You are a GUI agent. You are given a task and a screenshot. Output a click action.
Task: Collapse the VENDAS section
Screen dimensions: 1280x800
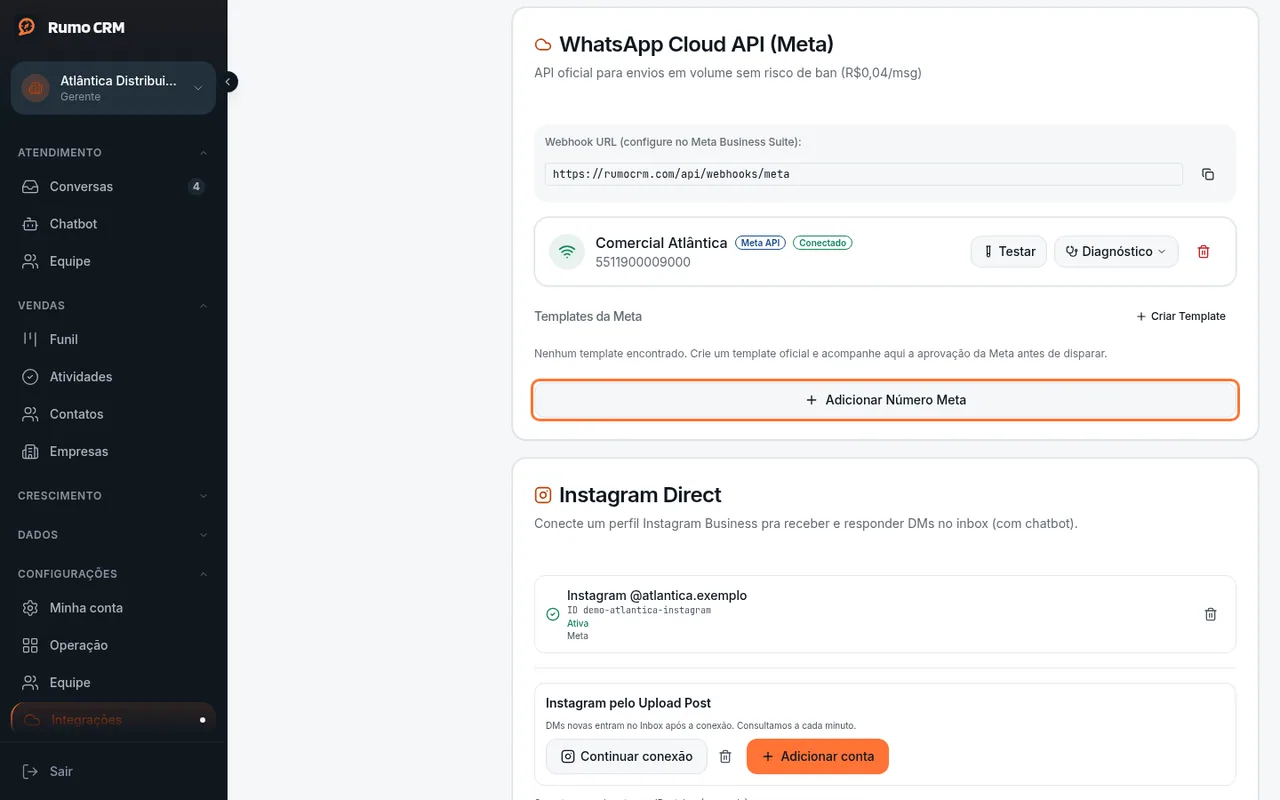[x=113, y=306]
